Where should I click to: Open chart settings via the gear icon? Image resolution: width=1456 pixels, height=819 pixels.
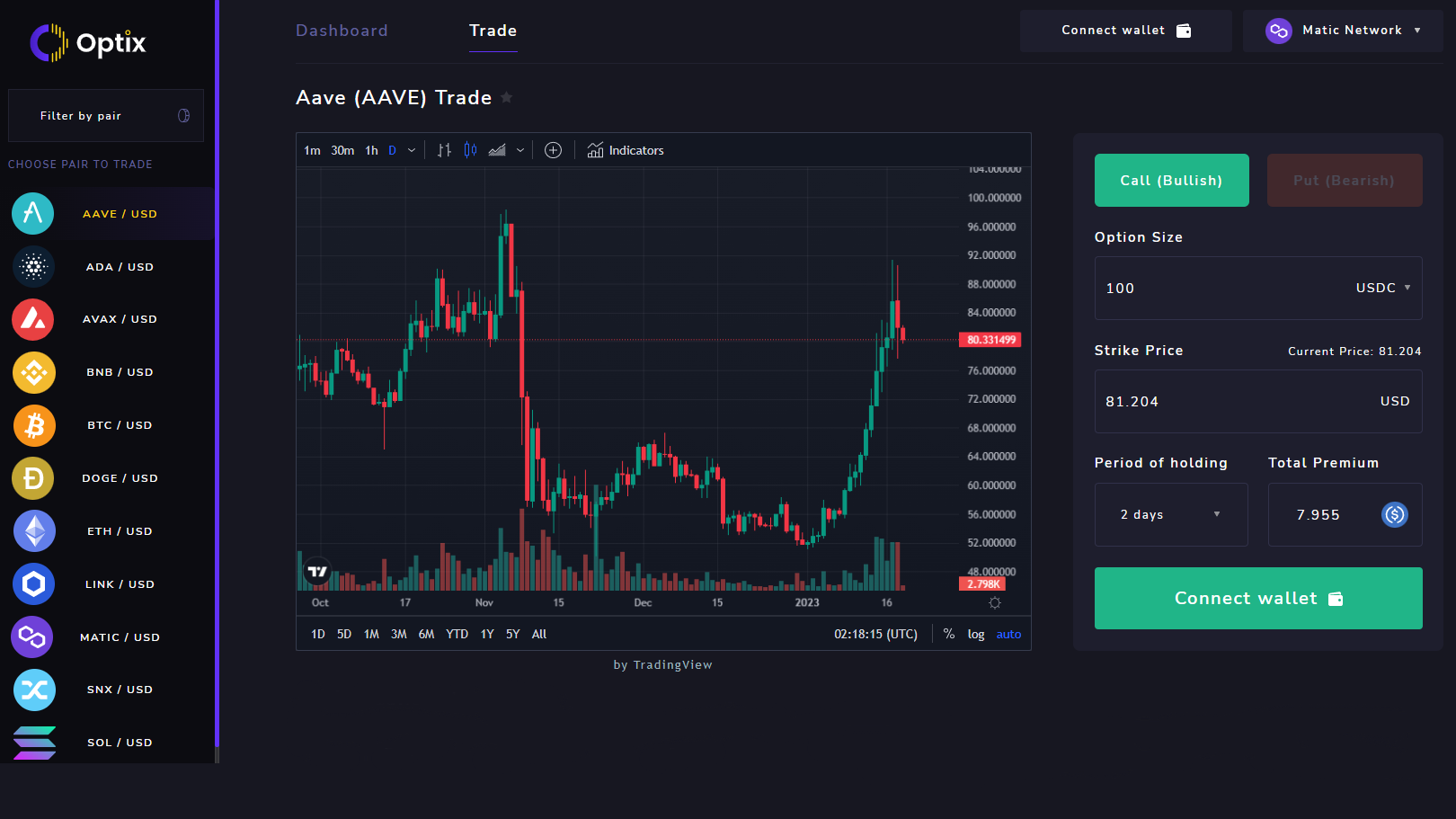click(994, 602)
